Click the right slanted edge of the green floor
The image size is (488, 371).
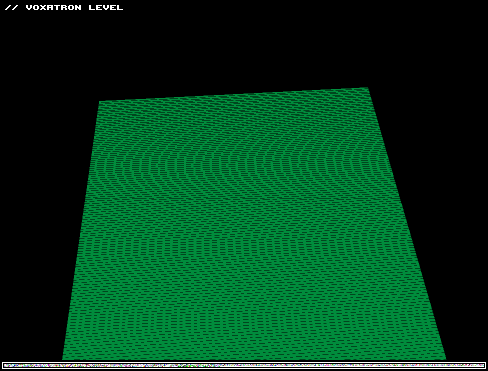pyautogui.click(x=407, y=223)
